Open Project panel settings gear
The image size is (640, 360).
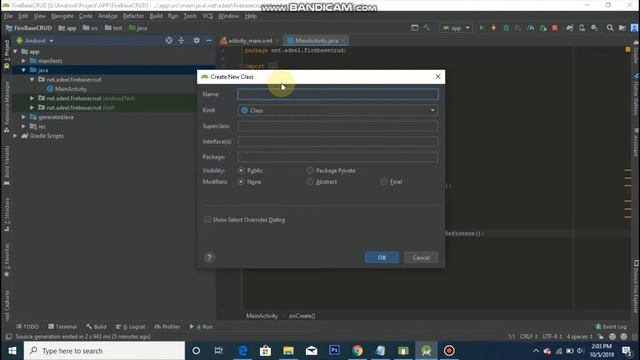197,40
